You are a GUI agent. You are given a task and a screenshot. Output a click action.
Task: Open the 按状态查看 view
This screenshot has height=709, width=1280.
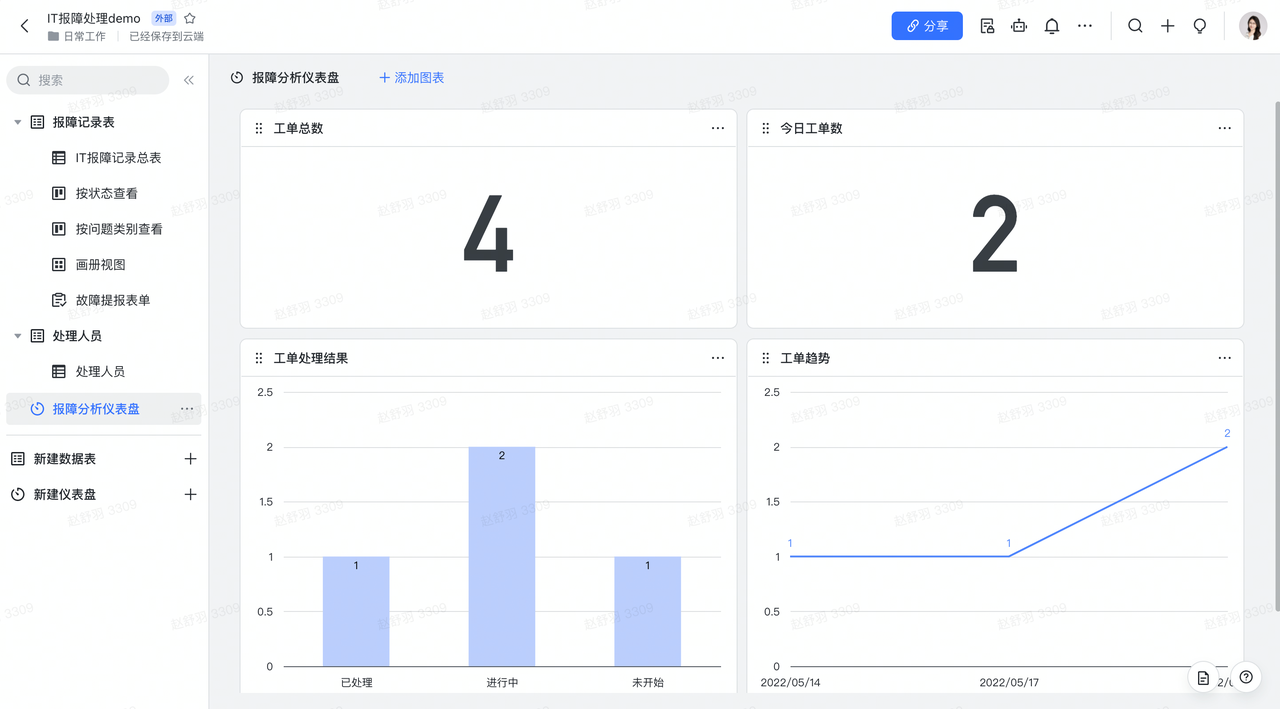[x=106, y=194]
